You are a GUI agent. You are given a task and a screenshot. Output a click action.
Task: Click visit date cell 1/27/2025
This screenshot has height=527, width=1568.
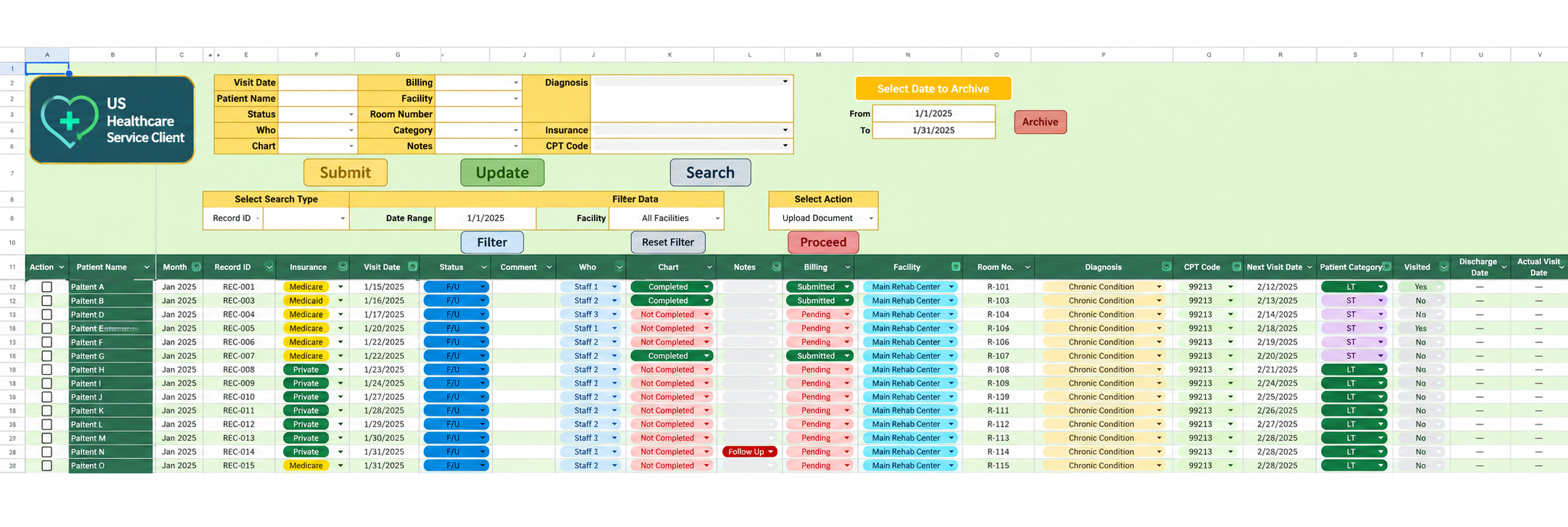[x=384, y=397]
